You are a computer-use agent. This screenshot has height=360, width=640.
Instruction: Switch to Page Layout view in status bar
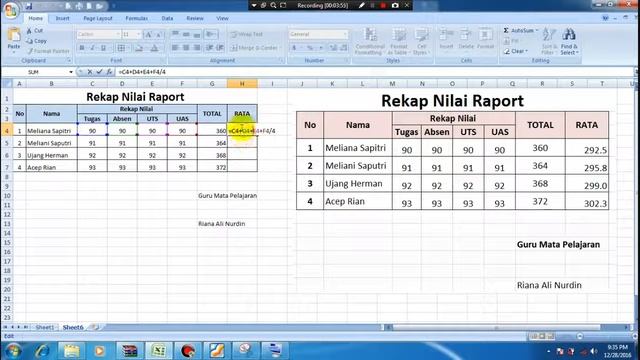(542, 336)
